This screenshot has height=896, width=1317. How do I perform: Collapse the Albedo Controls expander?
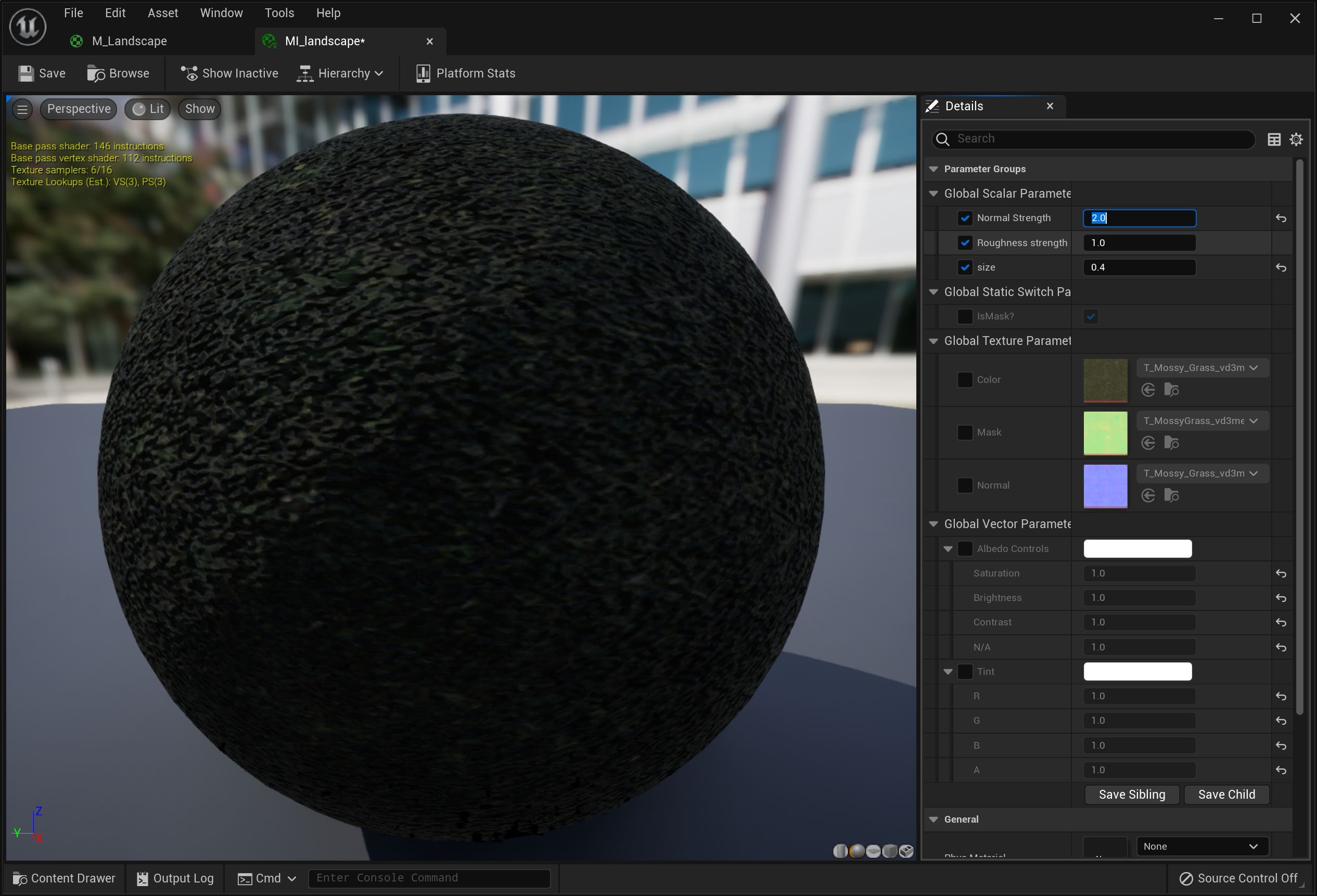(948, 548)
